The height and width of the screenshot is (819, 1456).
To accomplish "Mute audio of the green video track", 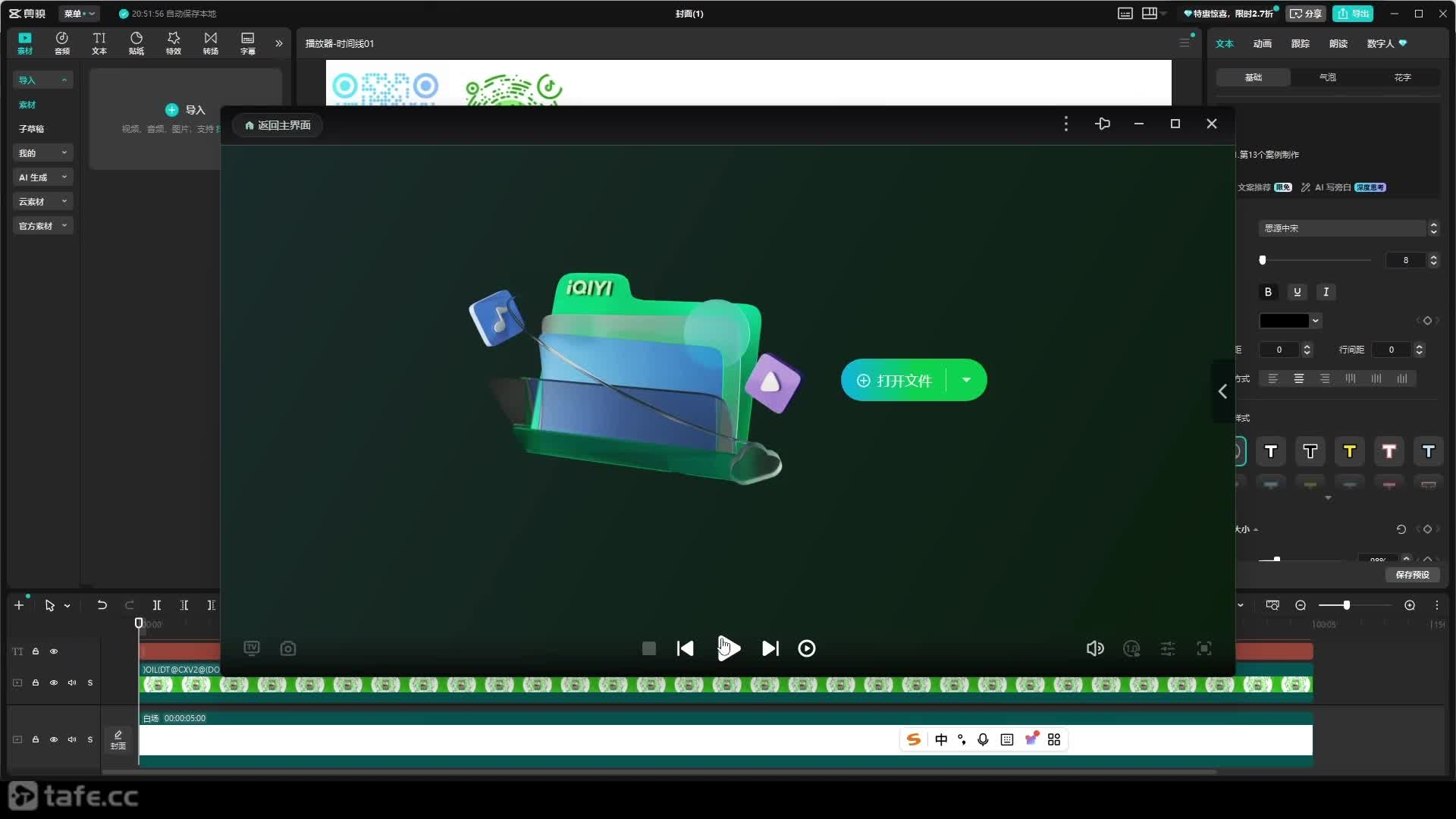I will [x=72, y=682].
